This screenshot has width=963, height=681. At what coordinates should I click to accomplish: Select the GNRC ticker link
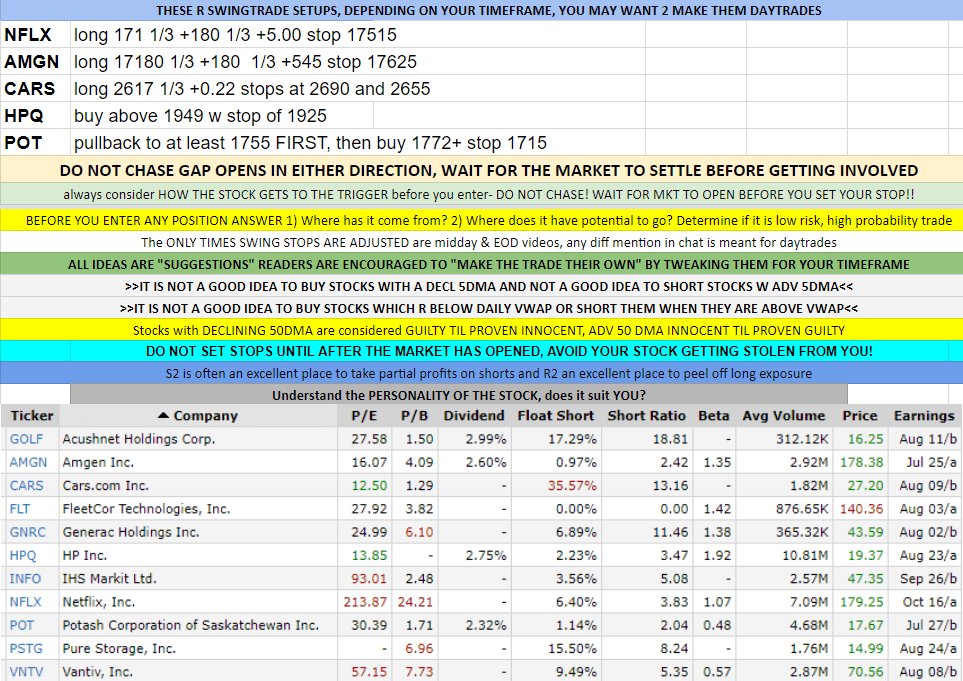pos(28,532)
